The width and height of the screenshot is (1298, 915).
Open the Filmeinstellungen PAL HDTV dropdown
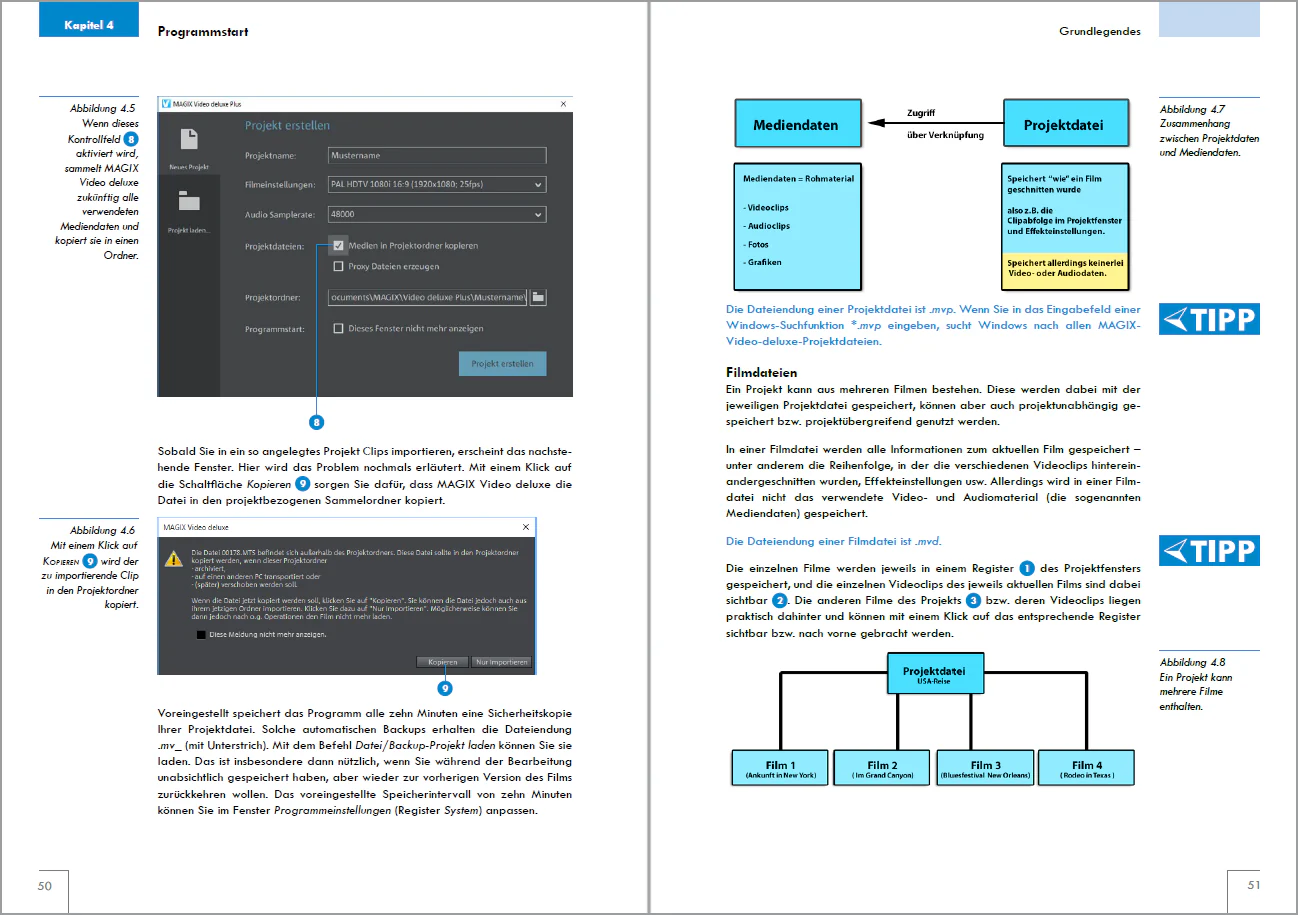pyautogui.click(x=437, y=185)
